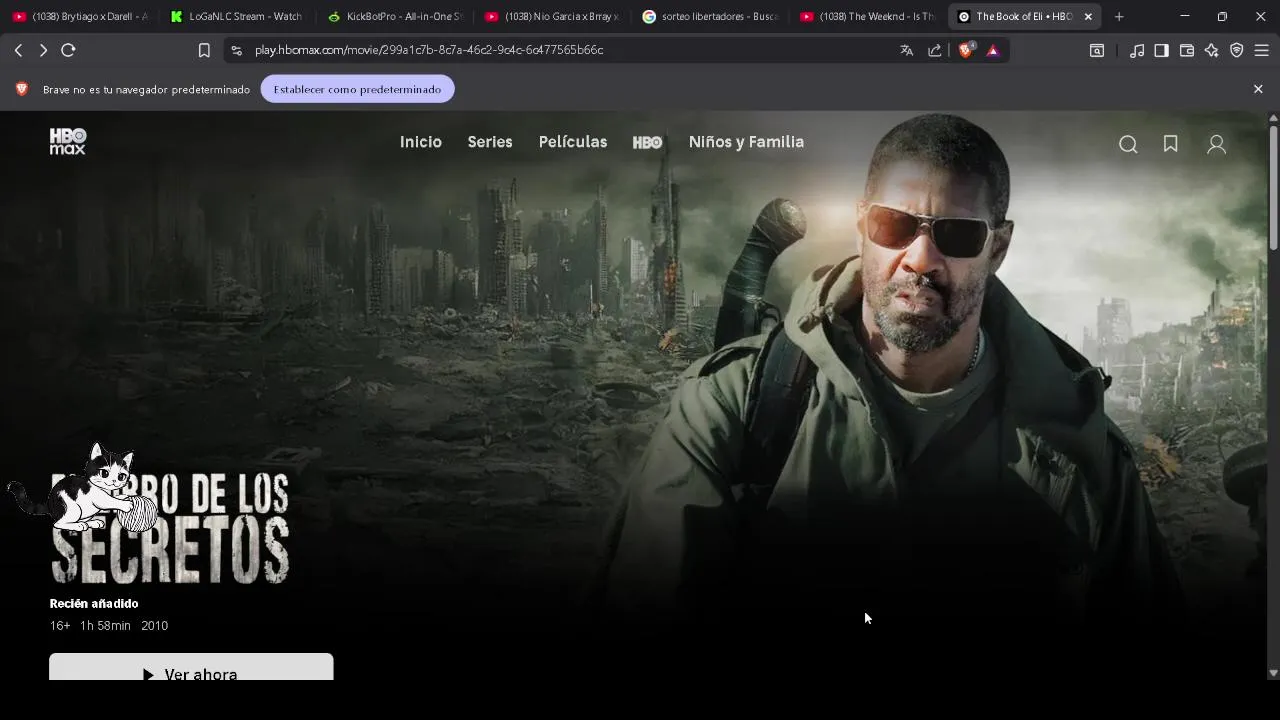Open the Series section
The image size is (1280, 720).
490,142
